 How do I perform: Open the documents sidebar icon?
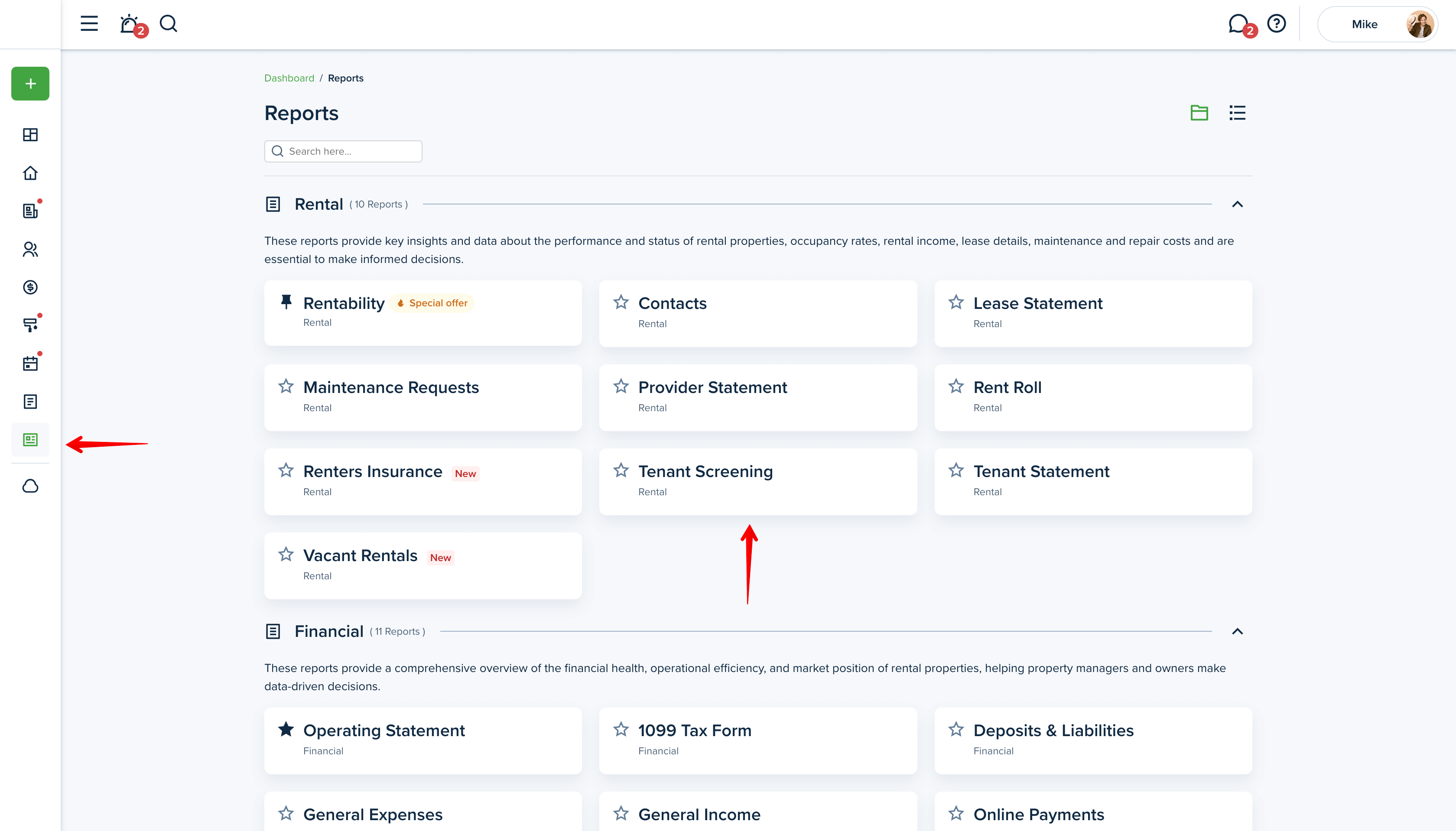click(x=30, y=401)
